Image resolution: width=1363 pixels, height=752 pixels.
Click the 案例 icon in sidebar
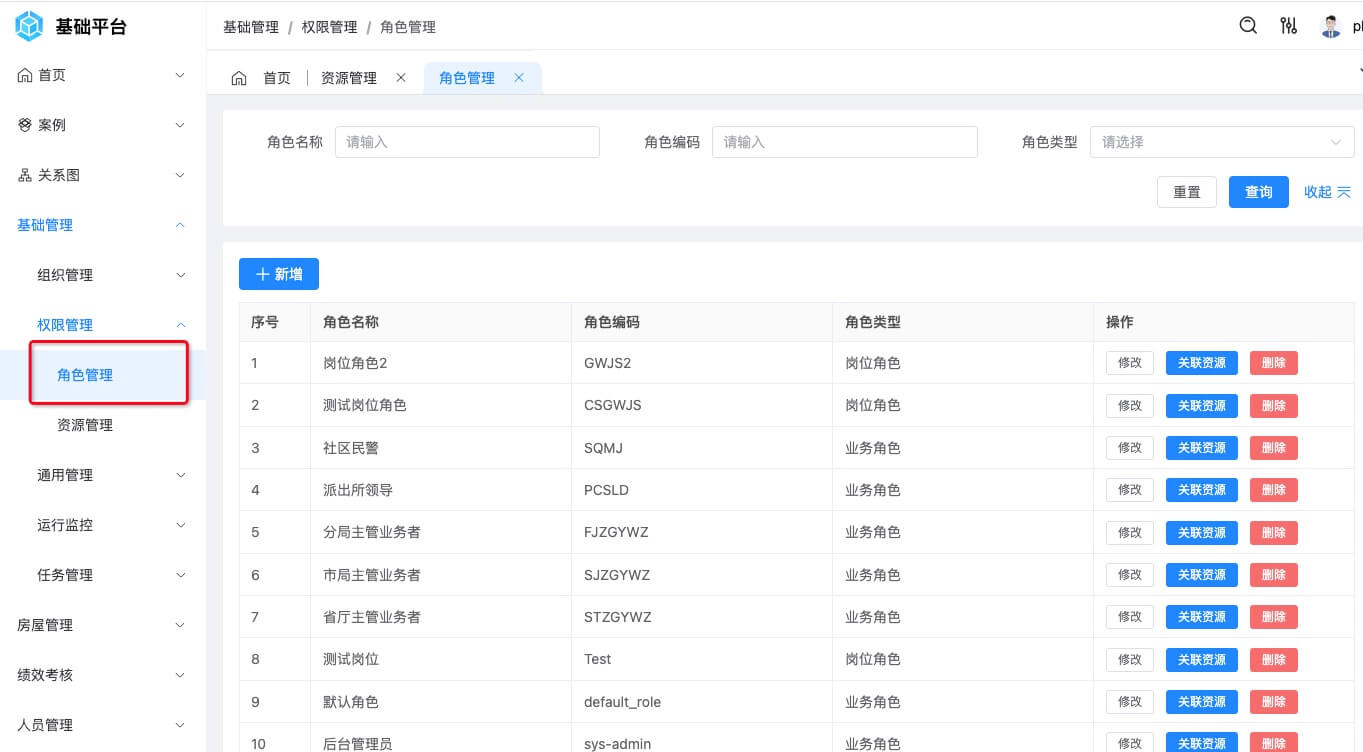tap(25, 125)
